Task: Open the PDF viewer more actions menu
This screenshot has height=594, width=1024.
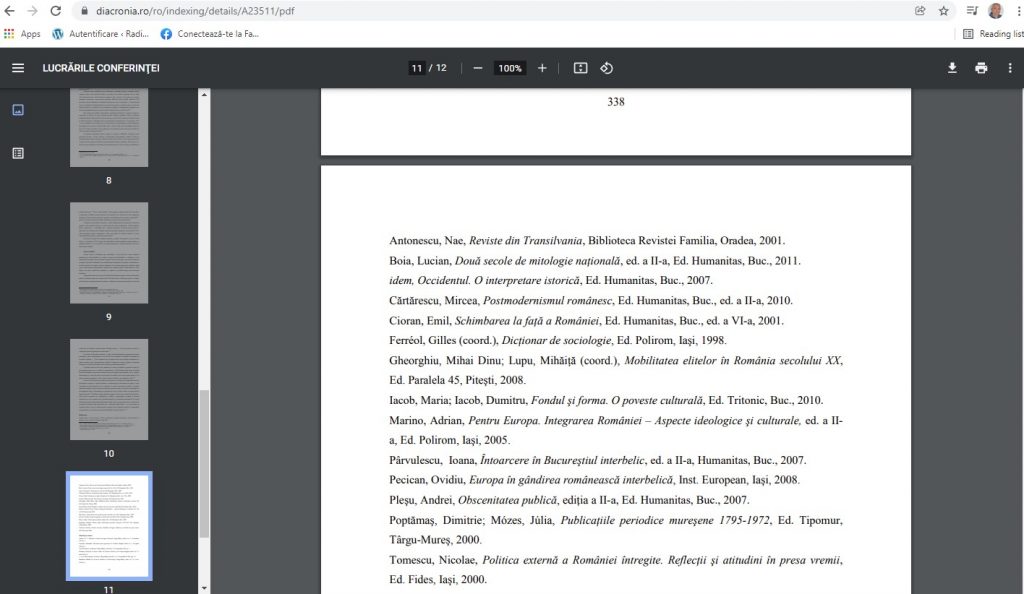Action: tap(1010, 68)
